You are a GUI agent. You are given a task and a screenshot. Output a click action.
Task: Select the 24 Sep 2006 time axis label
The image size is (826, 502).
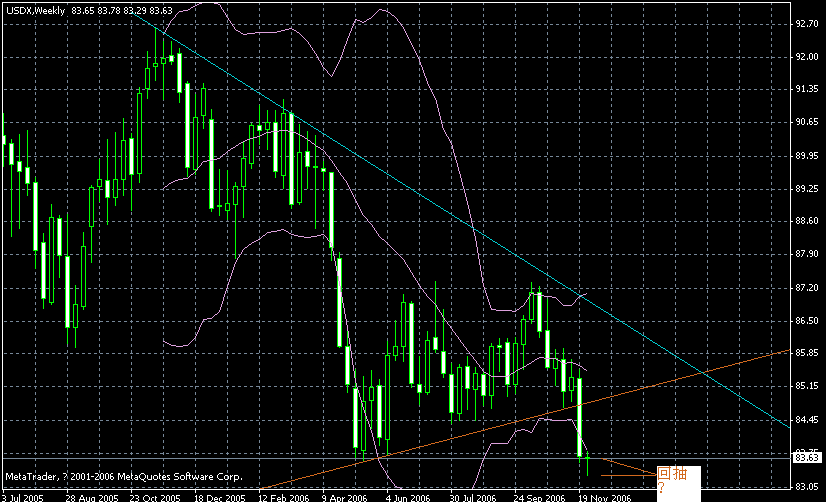(x=539, y=498)
